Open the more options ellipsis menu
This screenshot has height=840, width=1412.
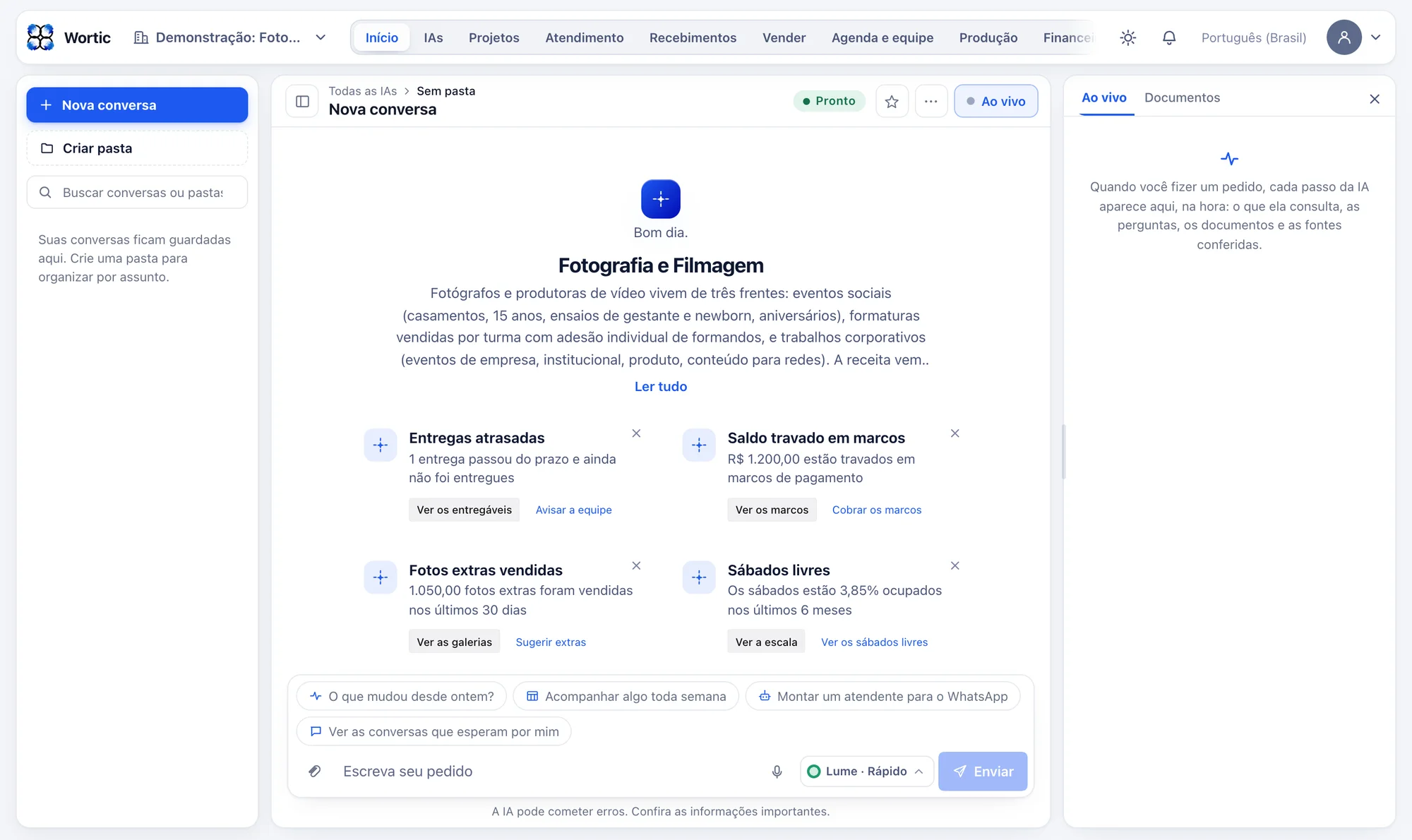pos(931,101)
